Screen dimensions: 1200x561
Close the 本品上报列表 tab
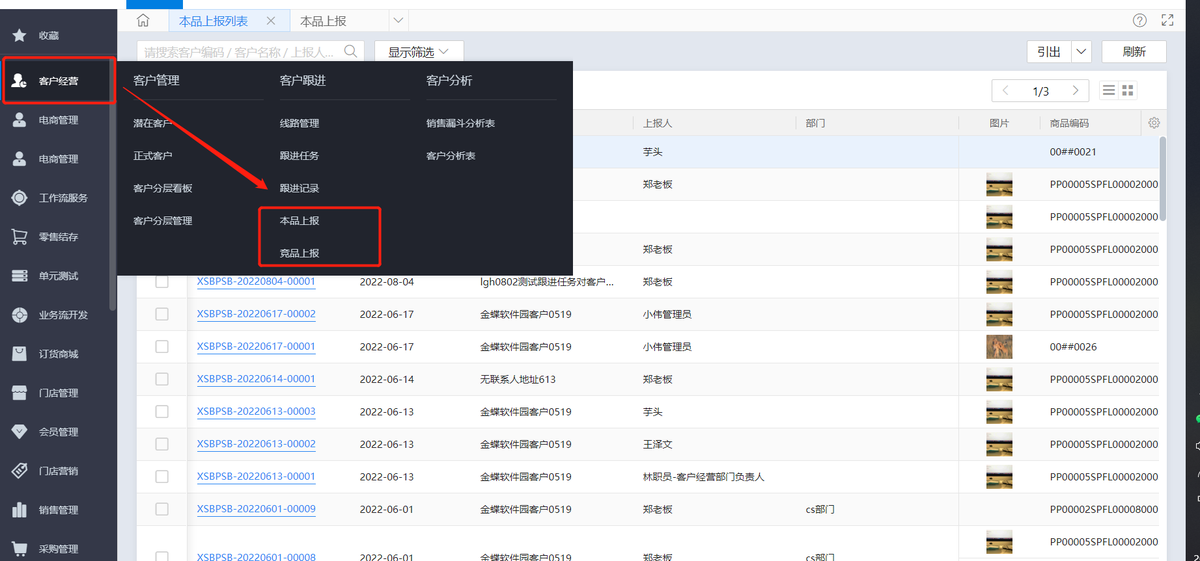click(272, 21)
